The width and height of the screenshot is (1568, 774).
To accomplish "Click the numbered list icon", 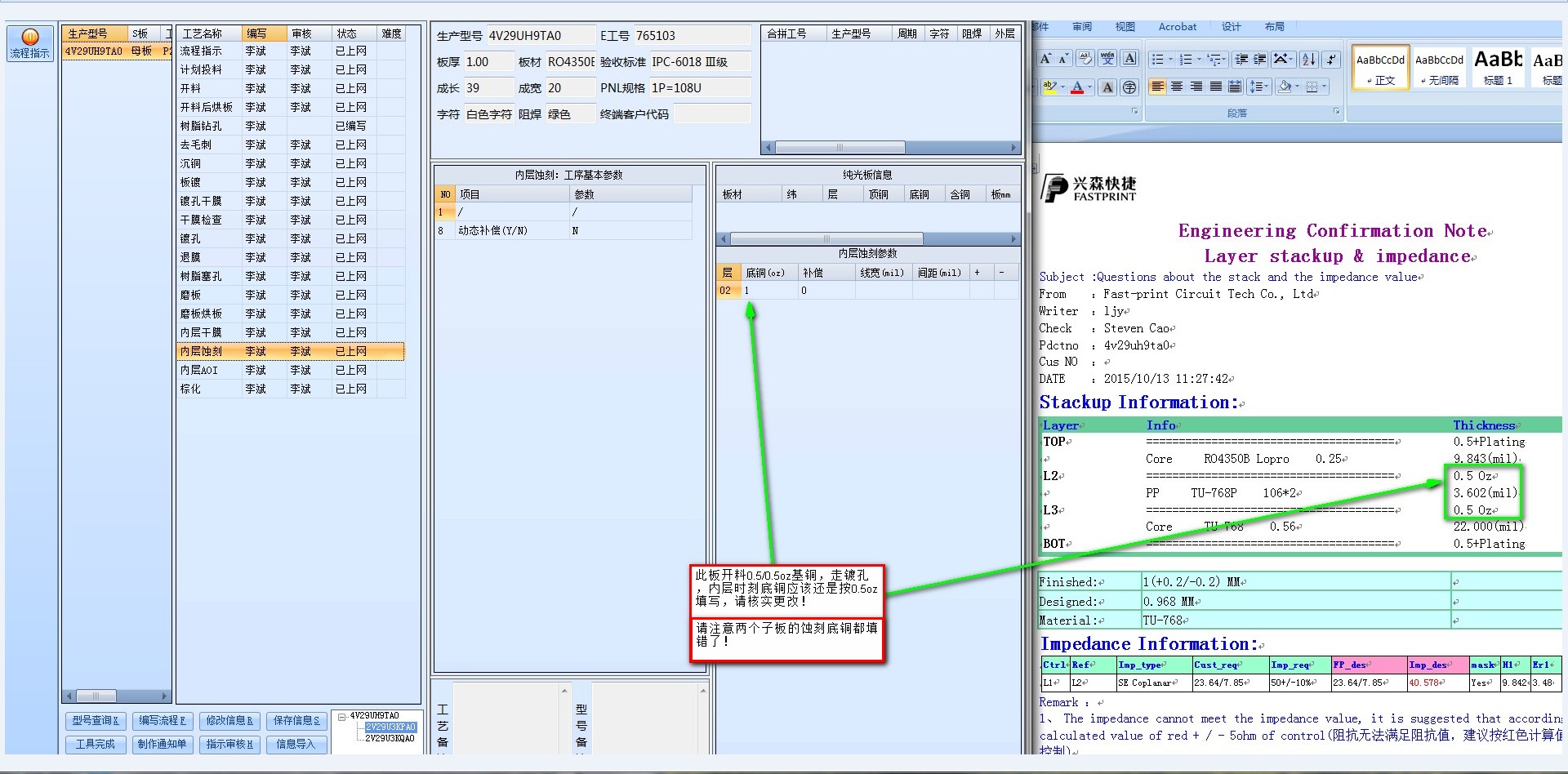I will (1186, 59).
